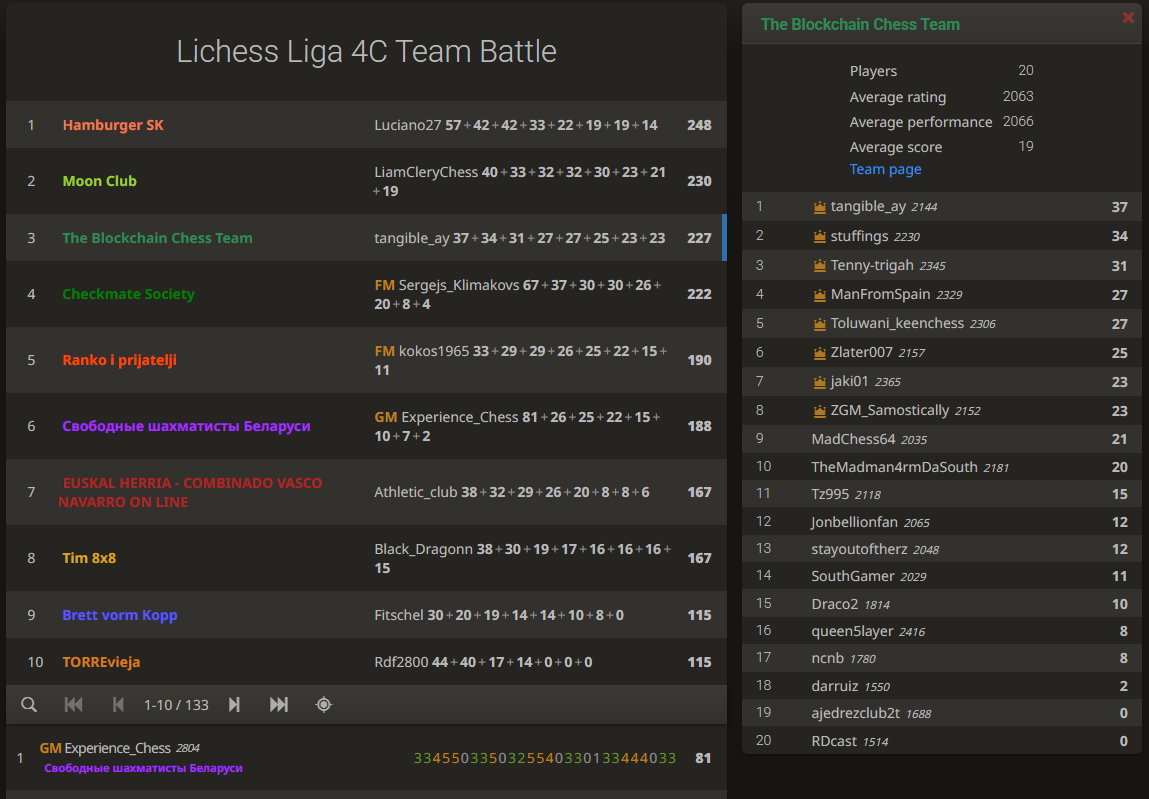
Task: Open the Team page link
Action: pyautogui.click(x=885, y=169)
